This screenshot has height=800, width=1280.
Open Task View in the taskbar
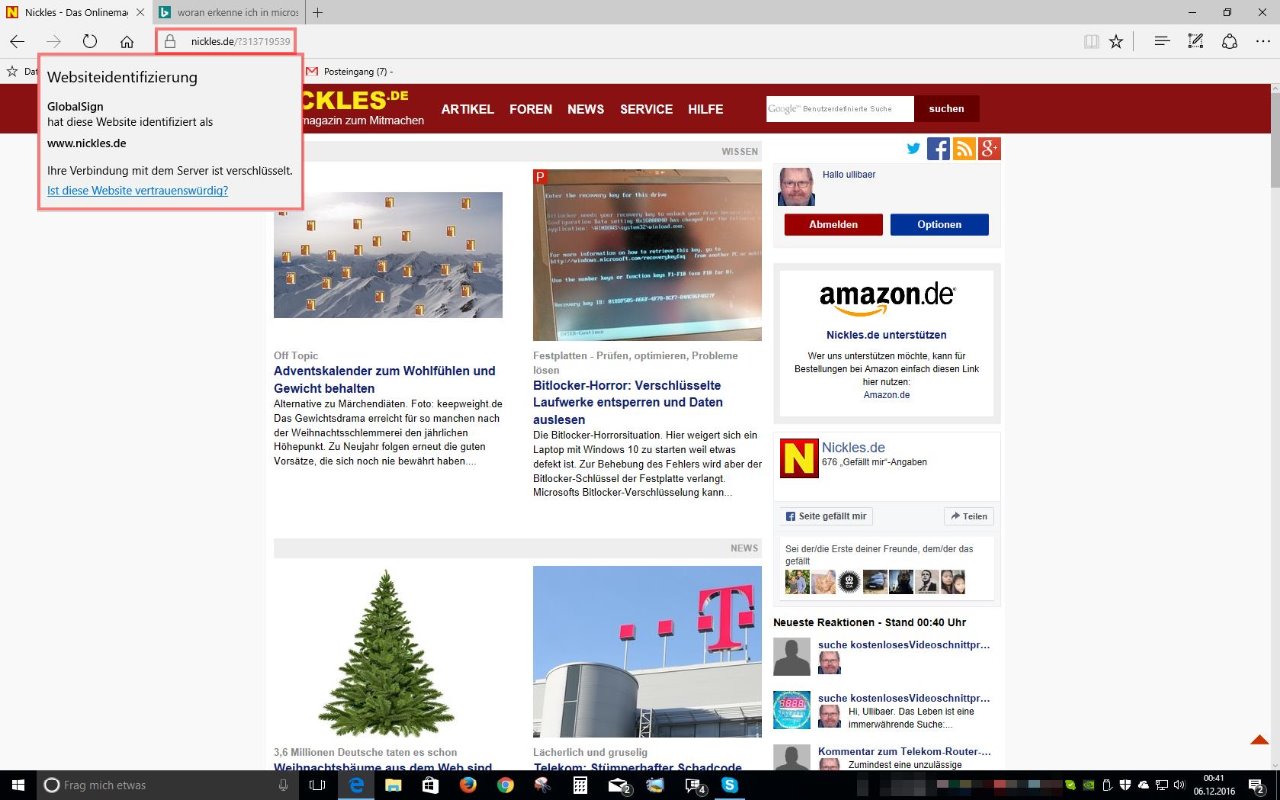[318, 785]
